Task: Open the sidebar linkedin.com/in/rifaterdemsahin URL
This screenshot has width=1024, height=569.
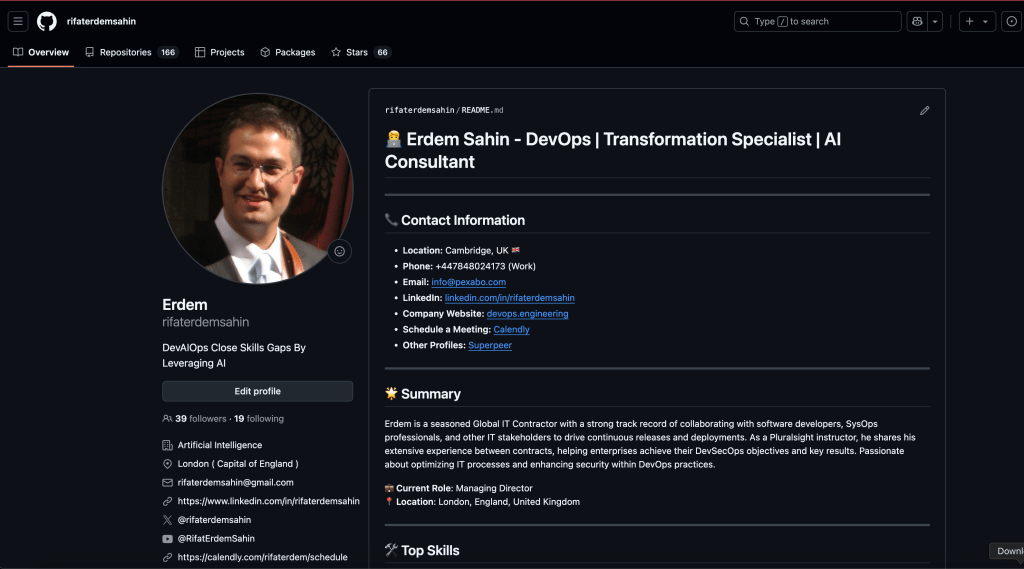Action: point(268,501)
